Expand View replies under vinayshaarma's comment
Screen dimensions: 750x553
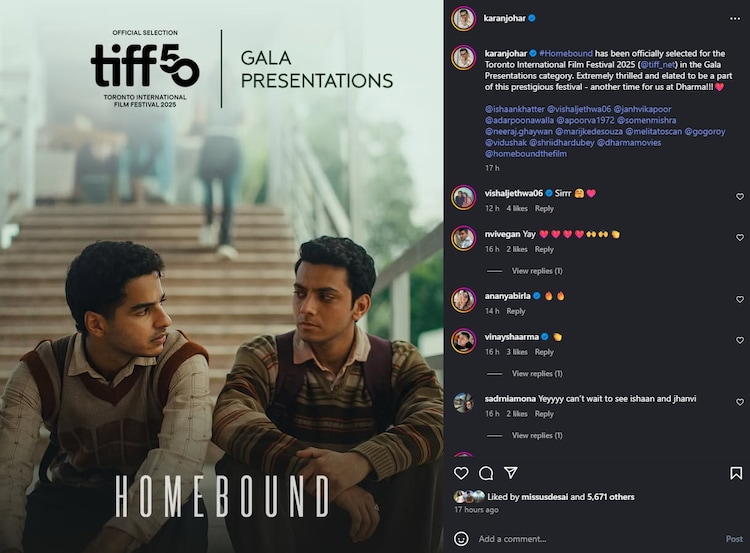[537, 374]
